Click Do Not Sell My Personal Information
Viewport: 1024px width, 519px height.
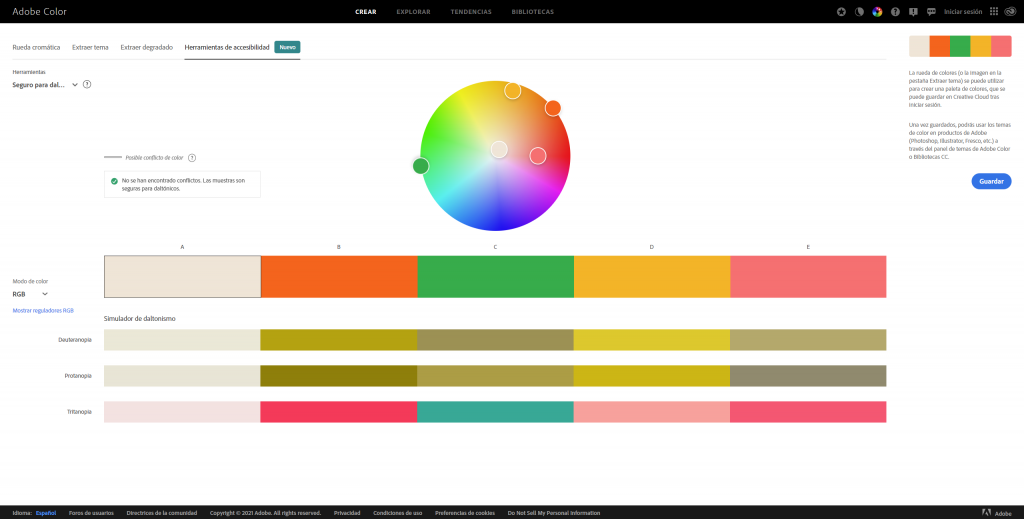[554, 513]
